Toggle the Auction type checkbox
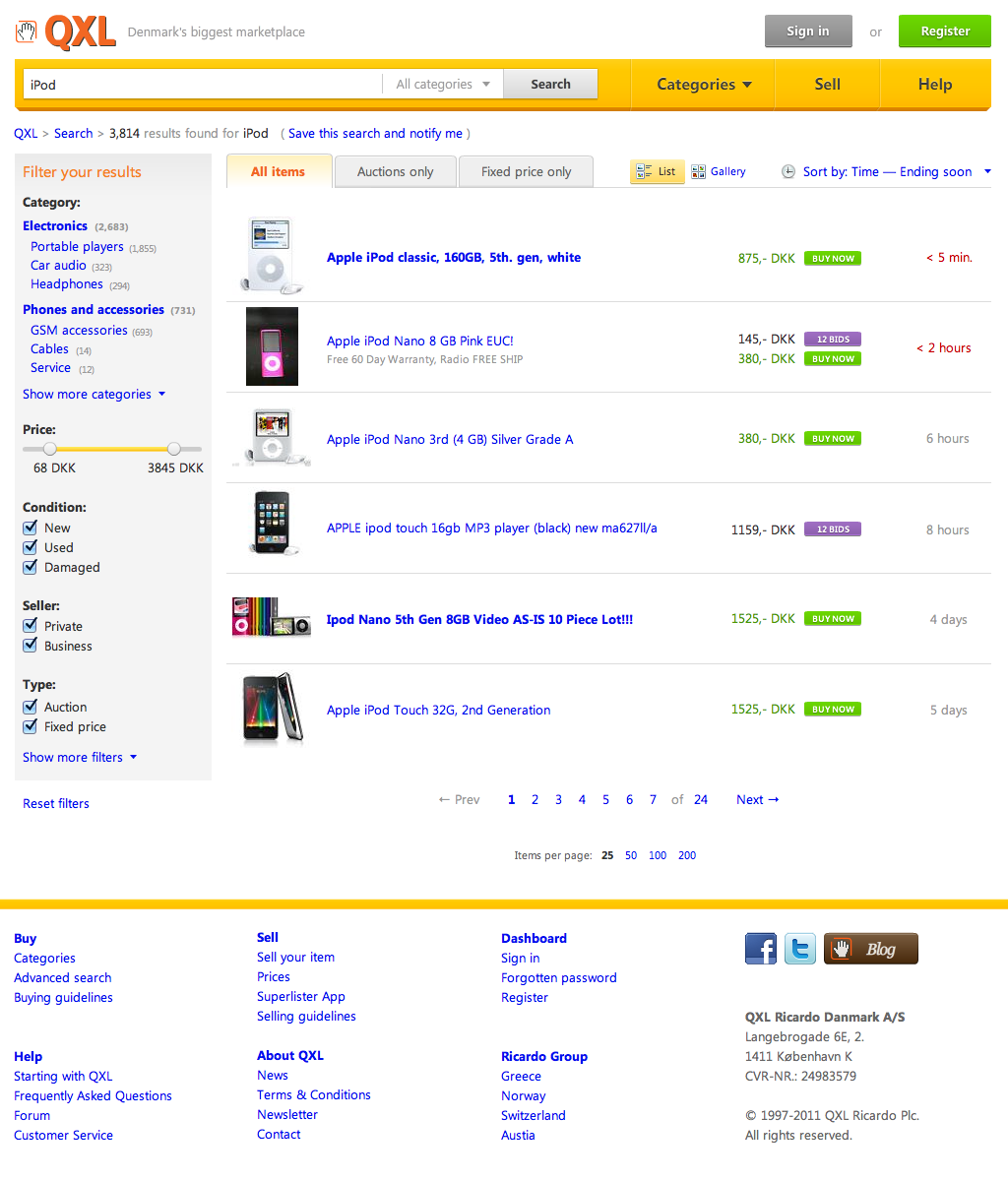 click(31, 707)
